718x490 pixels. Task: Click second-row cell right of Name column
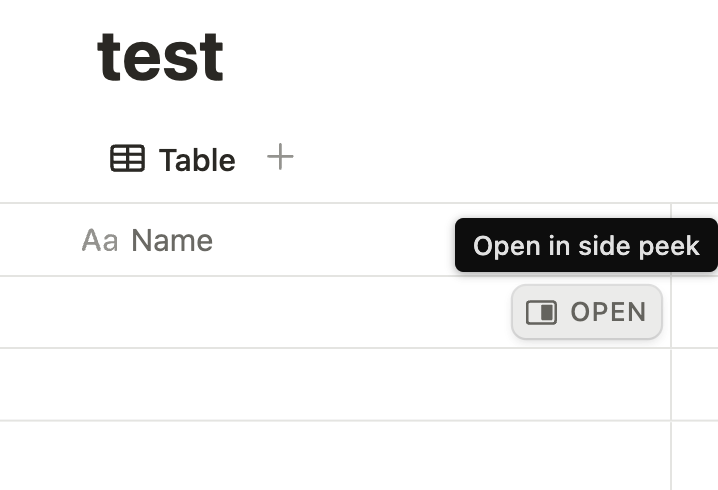tap(695, 384)
